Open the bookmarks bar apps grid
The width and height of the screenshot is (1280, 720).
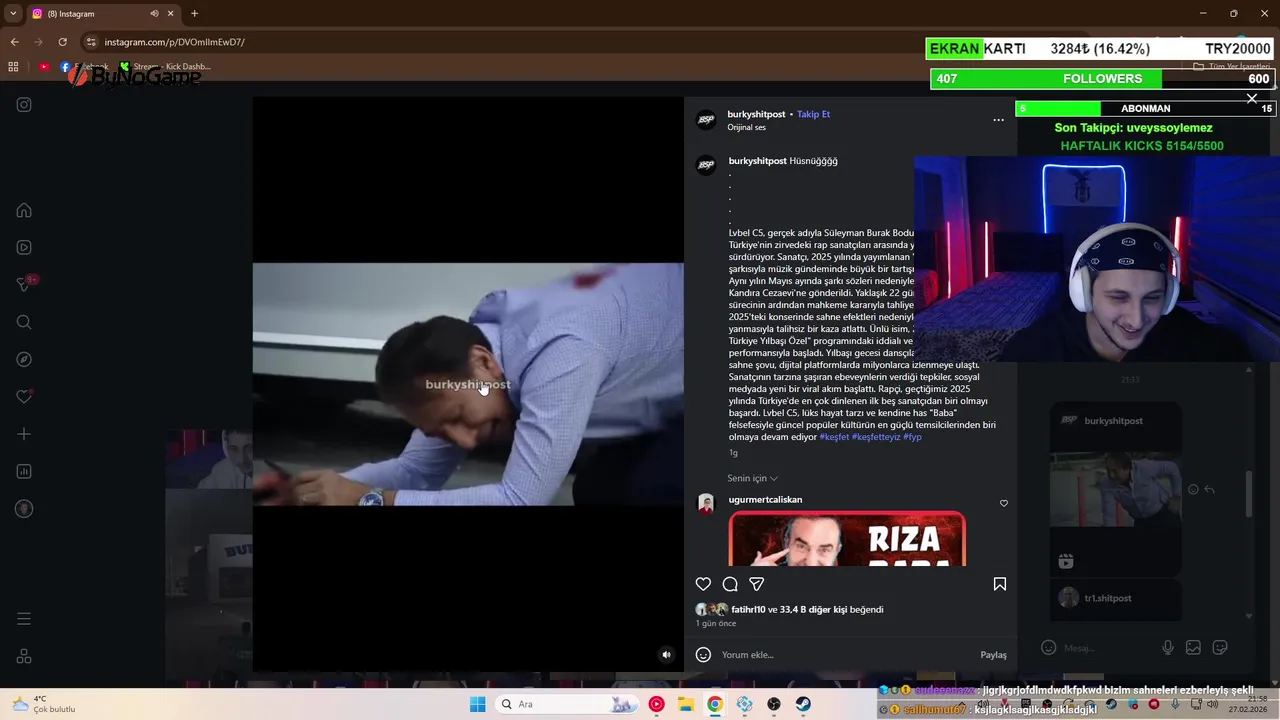pyautogui.click(x=13, y=67)
